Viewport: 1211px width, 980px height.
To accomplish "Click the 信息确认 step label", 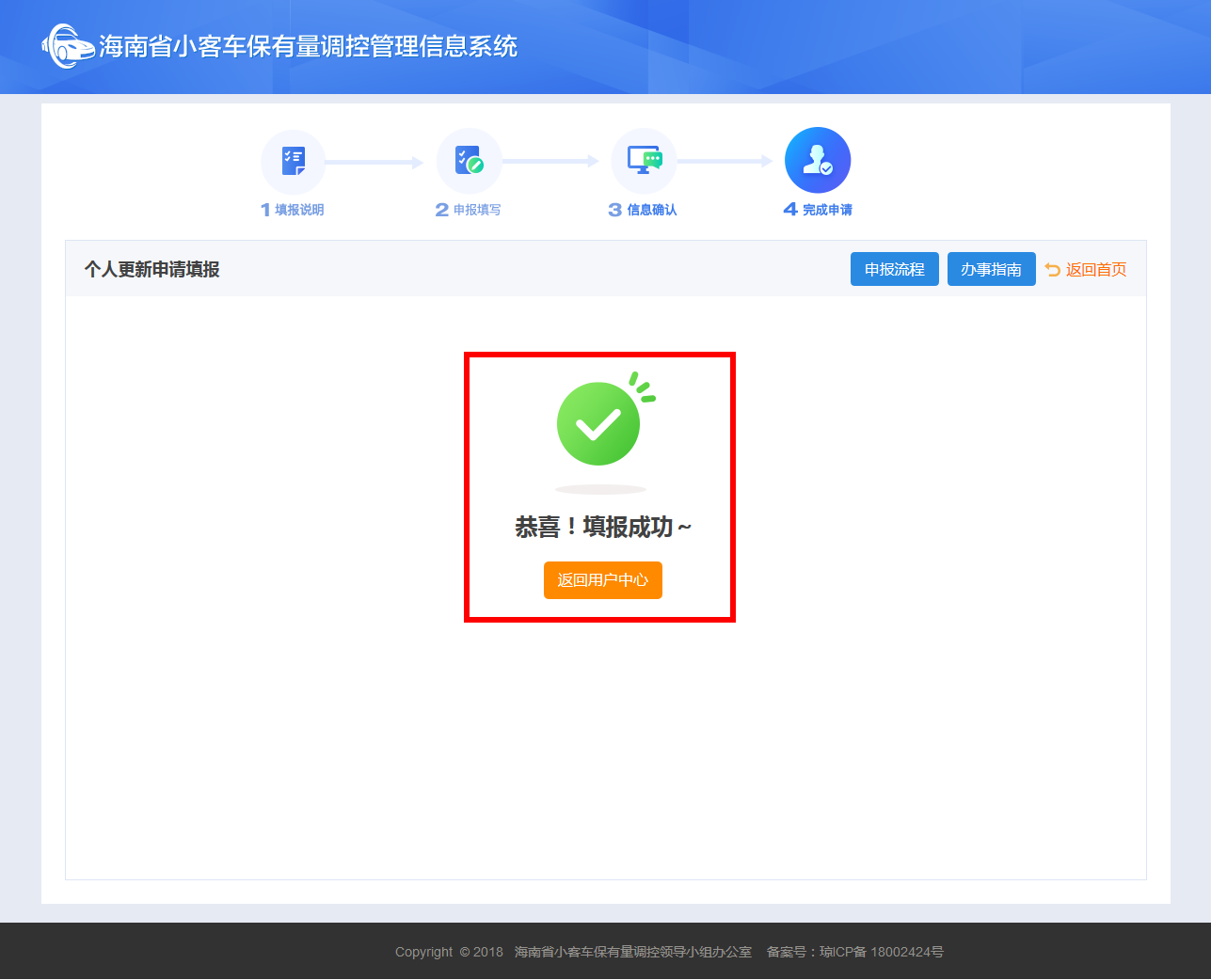I will click(652, 210).
